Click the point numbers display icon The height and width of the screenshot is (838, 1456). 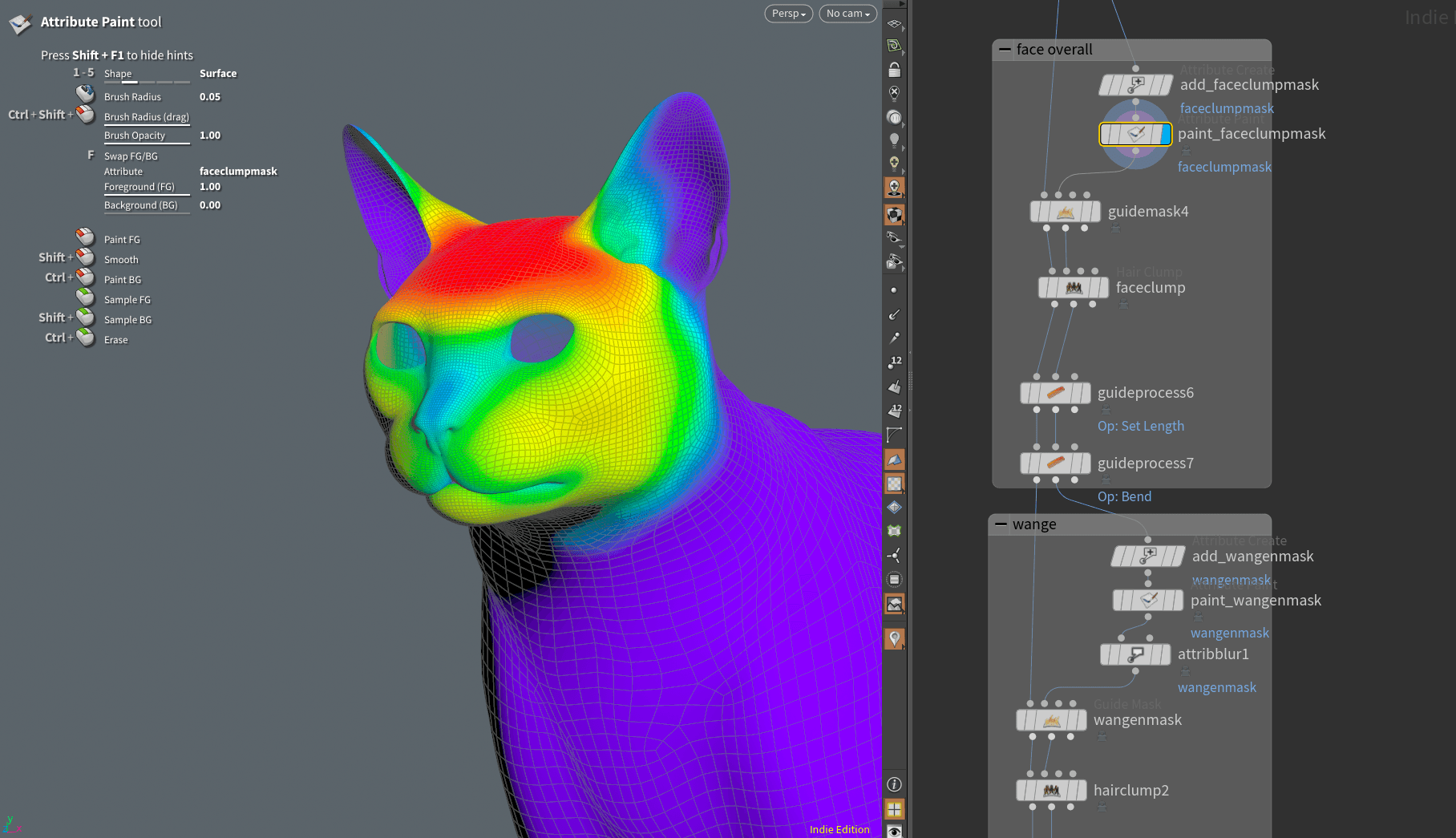point(894,362)
